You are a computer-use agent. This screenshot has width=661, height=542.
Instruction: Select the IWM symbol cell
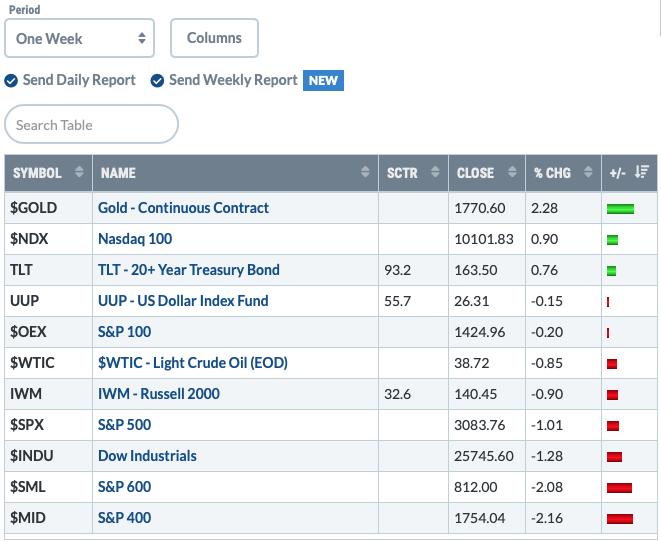point(48,394)
